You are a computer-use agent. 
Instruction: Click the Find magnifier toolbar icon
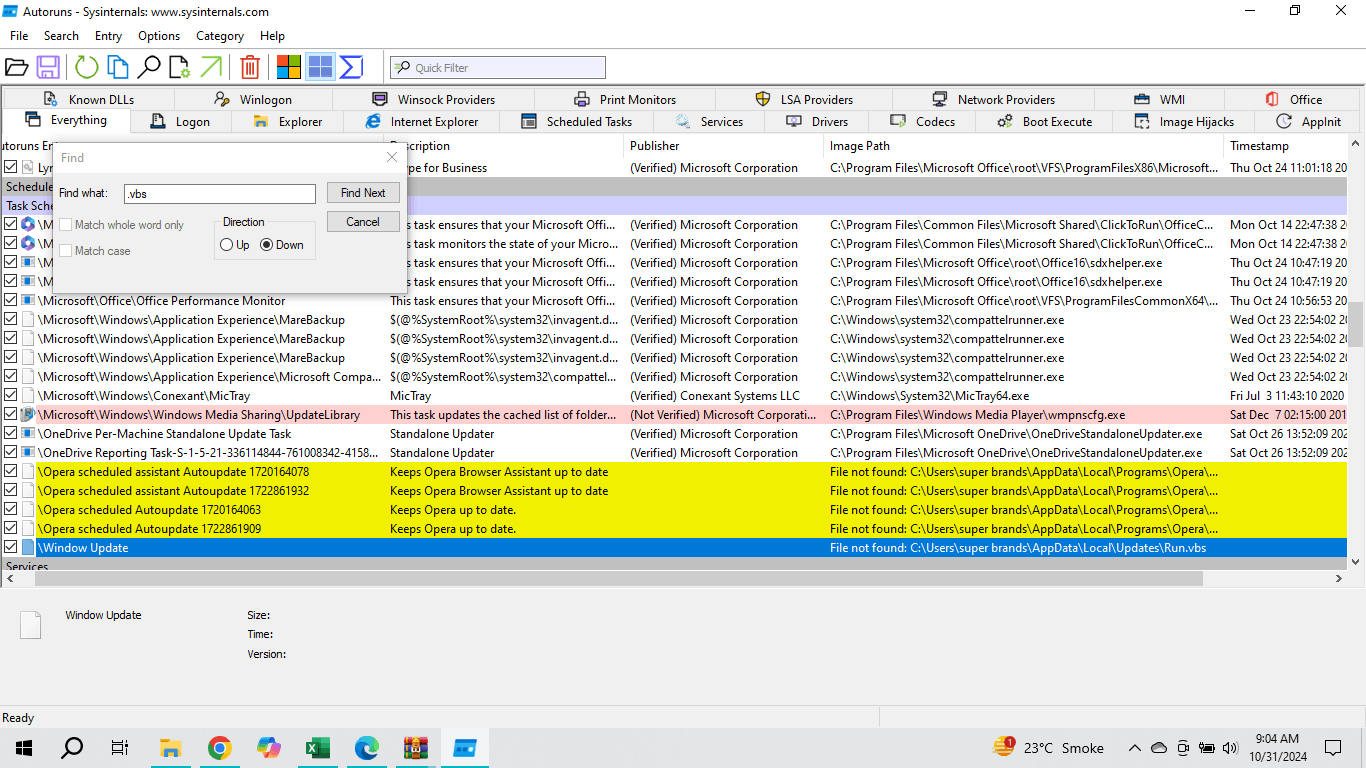(149, 67)
